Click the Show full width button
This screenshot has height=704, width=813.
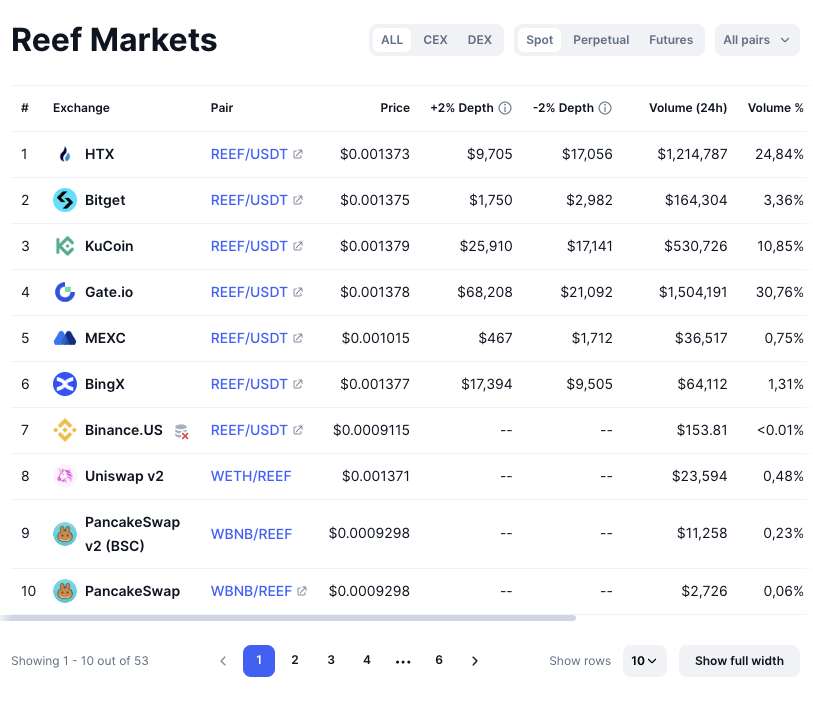click(739, 660)
